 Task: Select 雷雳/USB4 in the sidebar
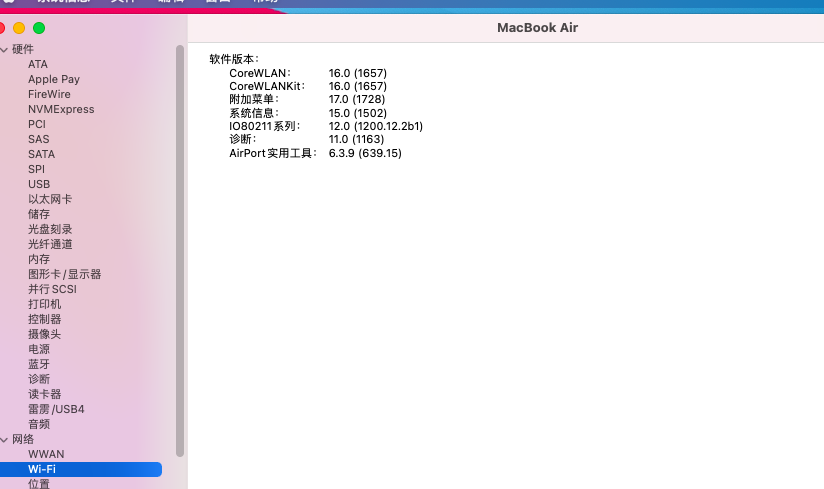[x=56, y=409]
